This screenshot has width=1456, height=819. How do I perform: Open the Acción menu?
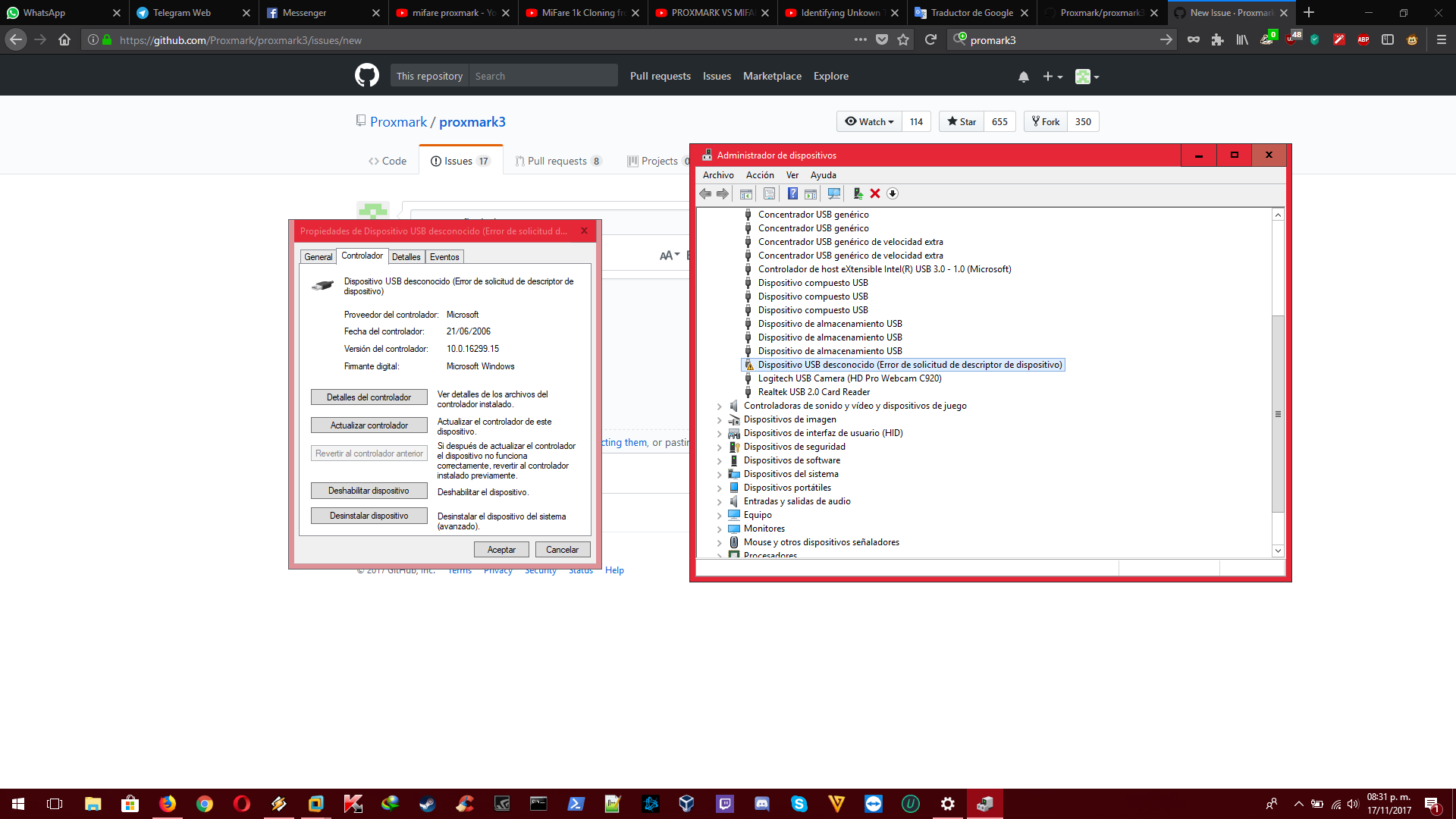click(760, 175)
